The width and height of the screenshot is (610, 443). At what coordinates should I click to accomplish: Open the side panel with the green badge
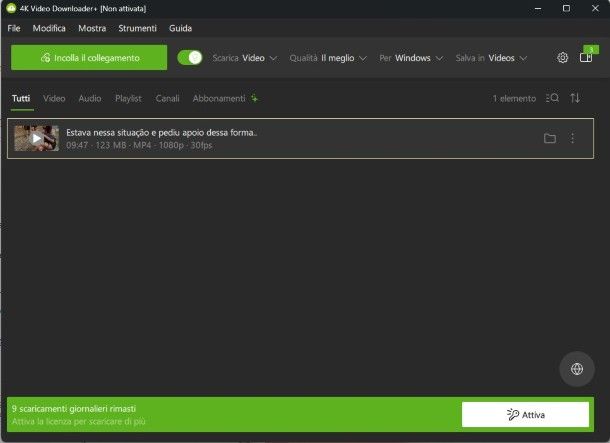(586, 58)
